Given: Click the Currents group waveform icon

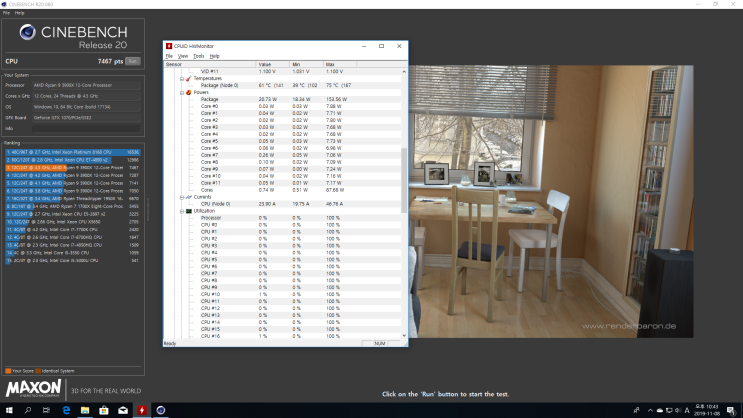Looking at the screenshot, I should [x=187, y=197].
